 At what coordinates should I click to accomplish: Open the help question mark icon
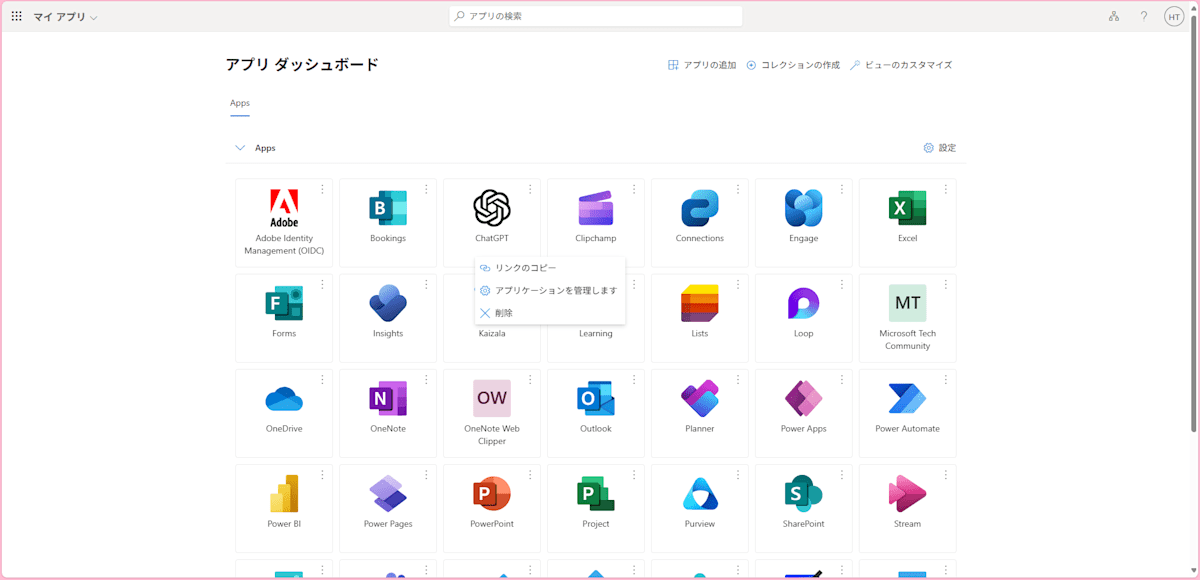coord(1144,16)
